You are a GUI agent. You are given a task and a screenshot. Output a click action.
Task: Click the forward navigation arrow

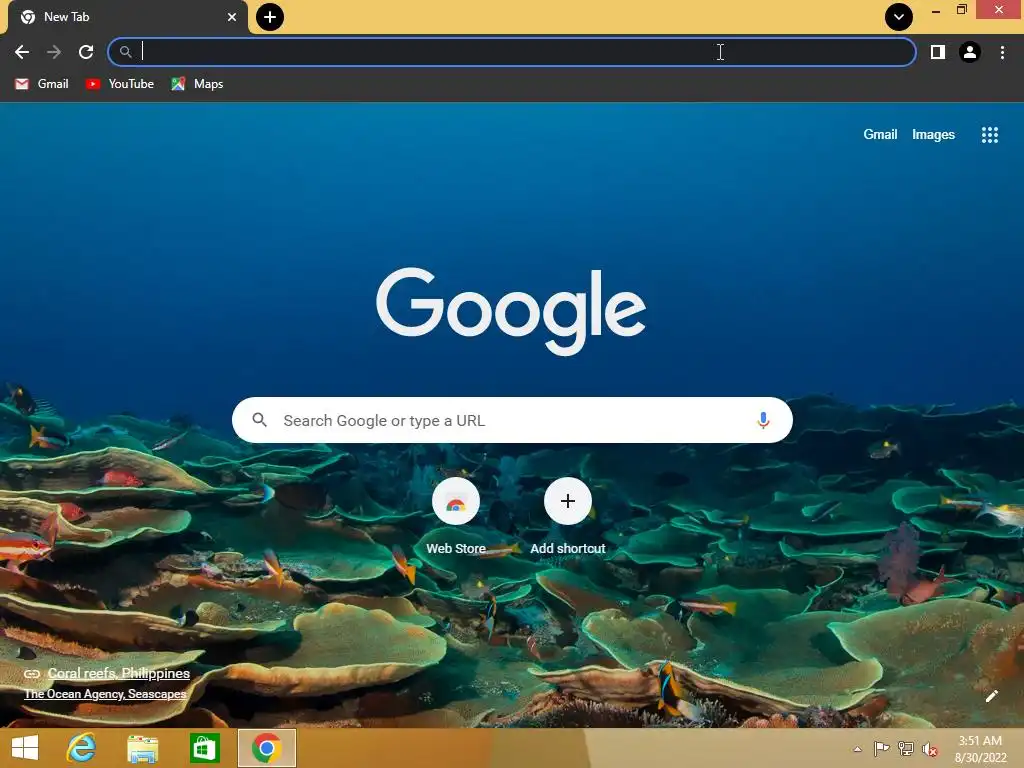[x=54, y=52]
